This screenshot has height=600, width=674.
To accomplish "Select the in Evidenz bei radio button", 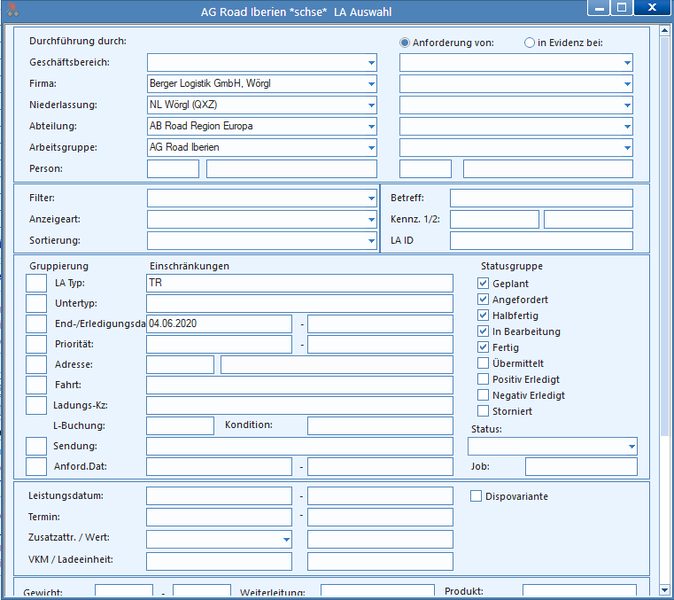I will click(530, 43).
